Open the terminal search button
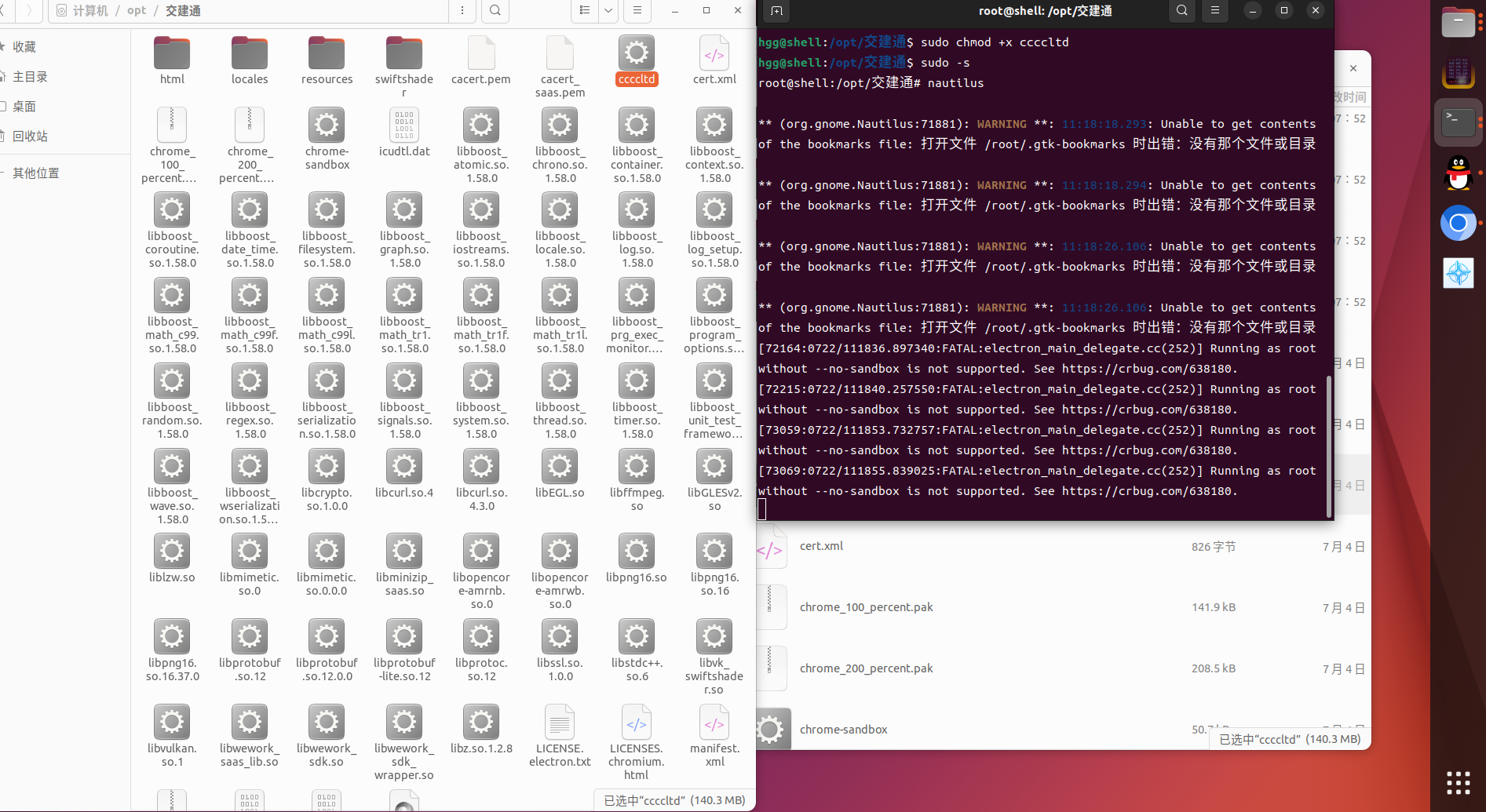 click(1182, 10)
